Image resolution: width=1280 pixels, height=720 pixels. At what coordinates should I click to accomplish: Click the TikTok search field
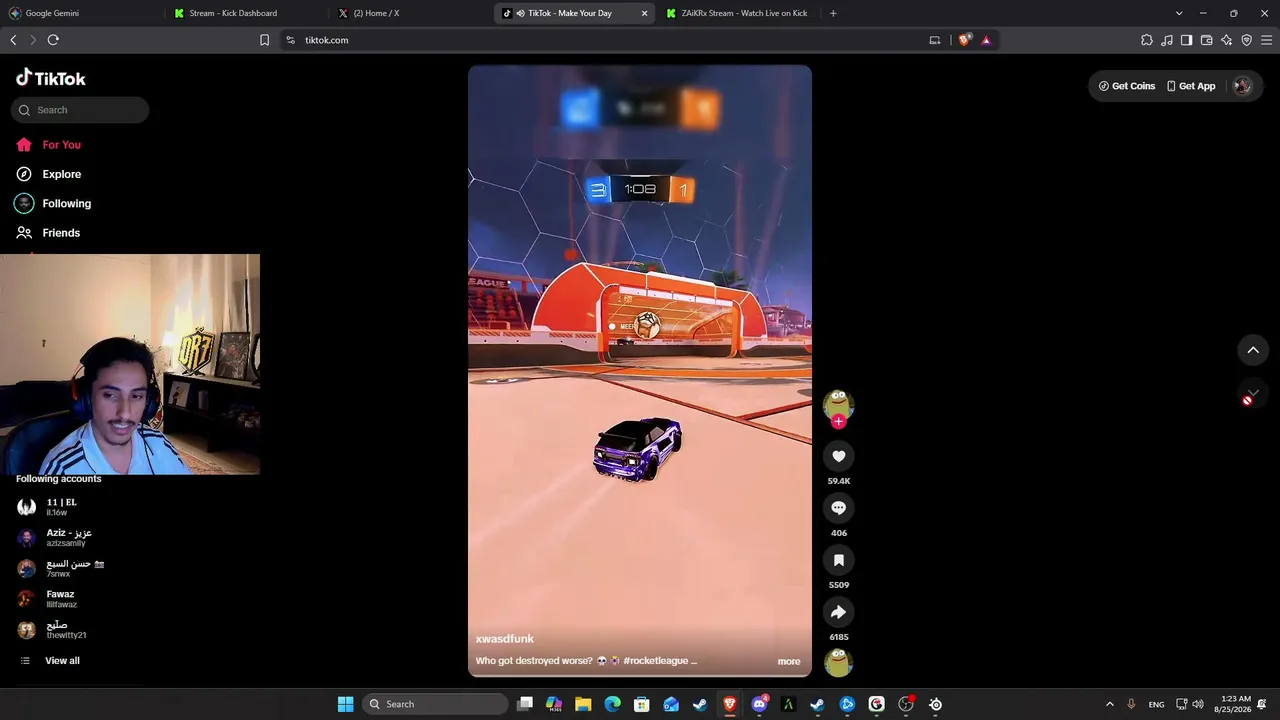(x=80, y=110)
